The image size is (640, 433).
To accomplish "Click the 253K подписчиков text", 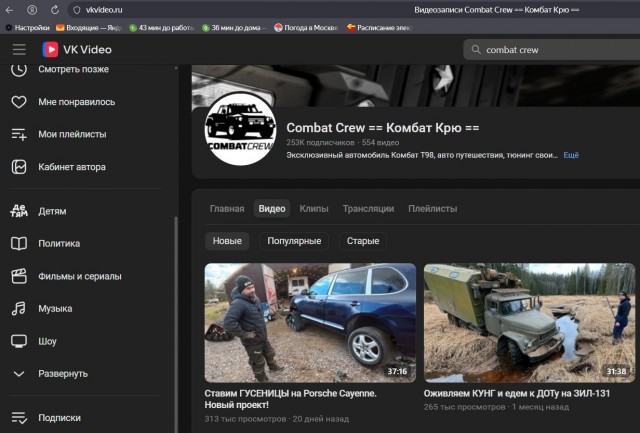I will (320, 142).
